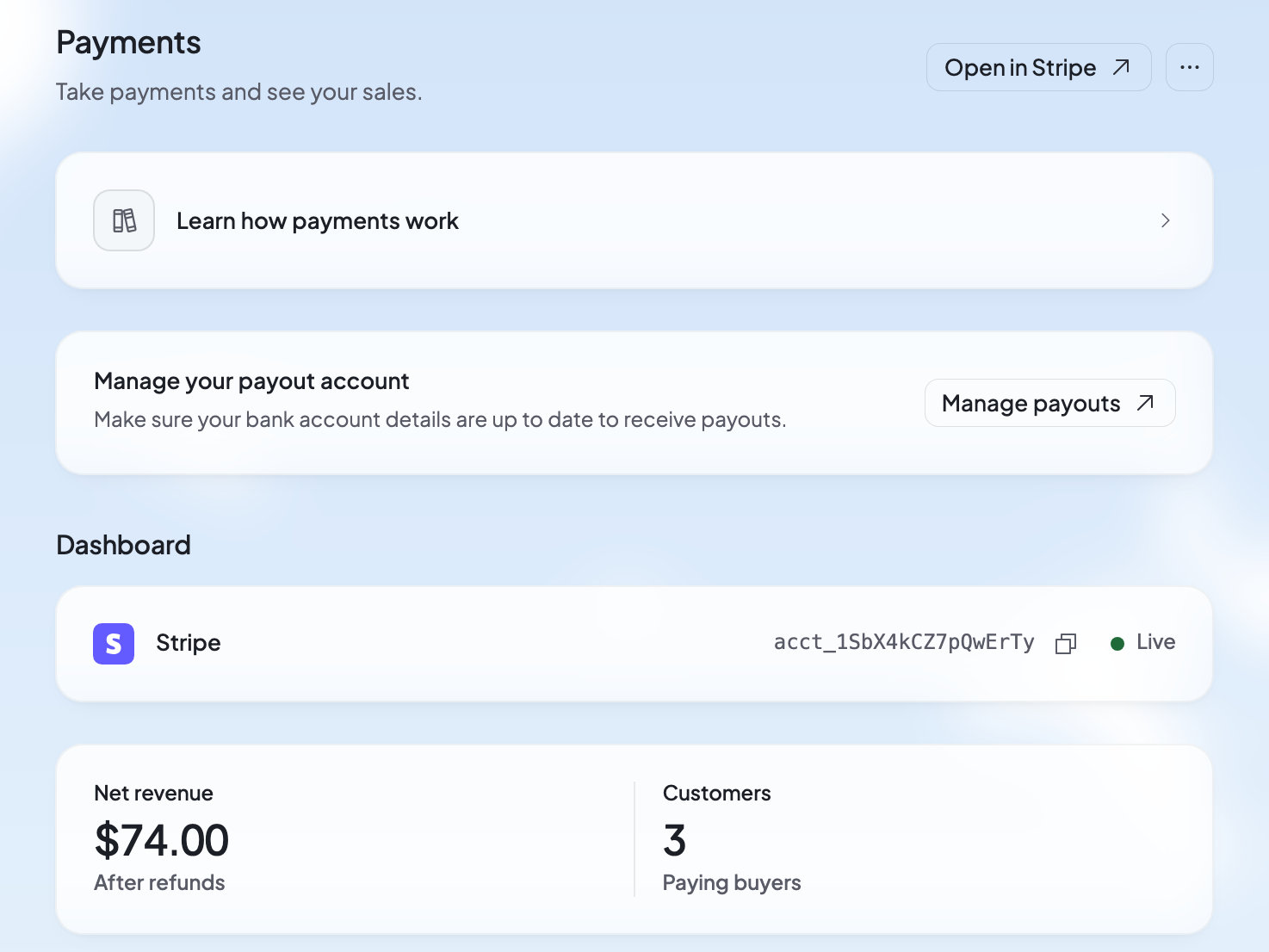Viewport: 1269px width, 952px height.
Task: Click the Dashboard section heading
Action: point(123,545)
